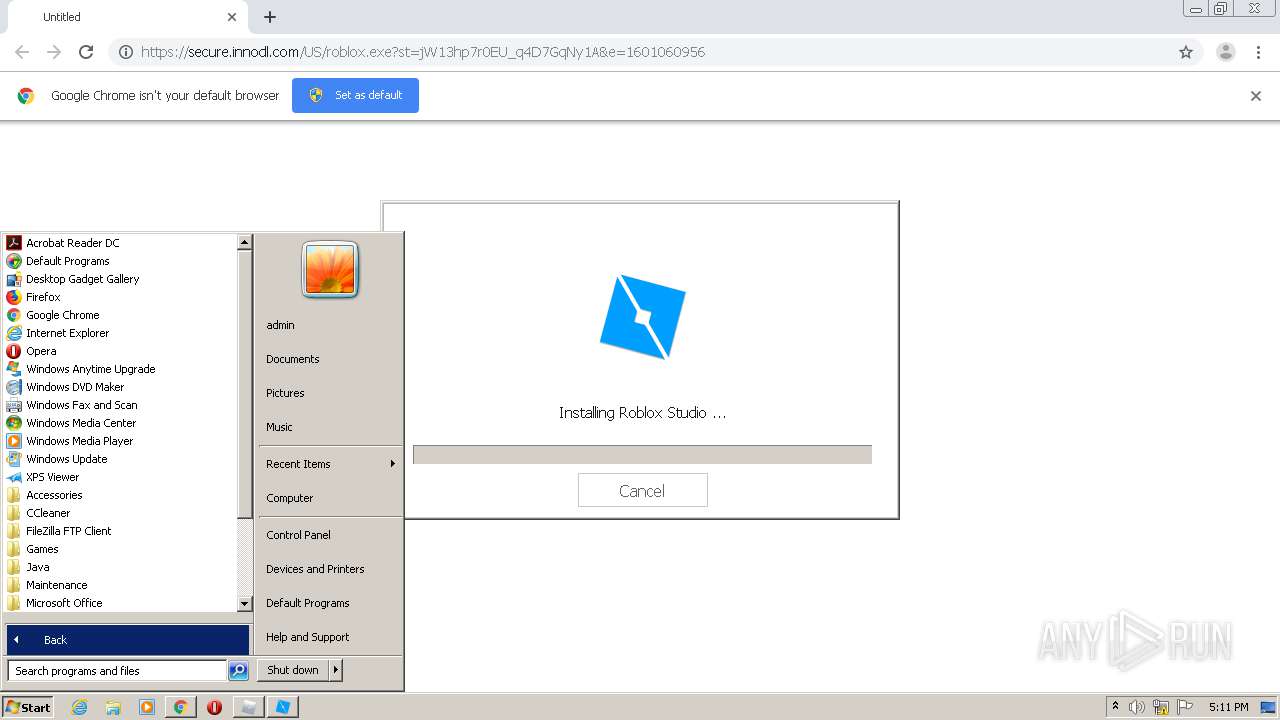This screenshot has width=1280, height=720.
Task: Open Internet Explorer from taskbar
Action: (79, 707)
